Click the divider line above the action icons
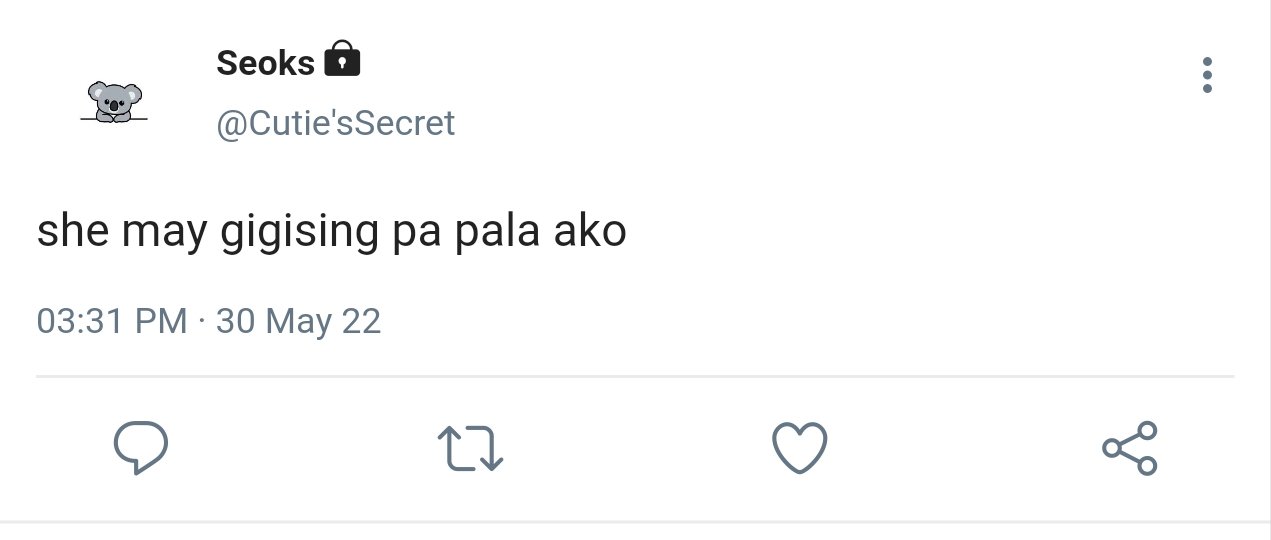Image resolution: width=1271 pixels, height=540 pixels. coord(635,376)
